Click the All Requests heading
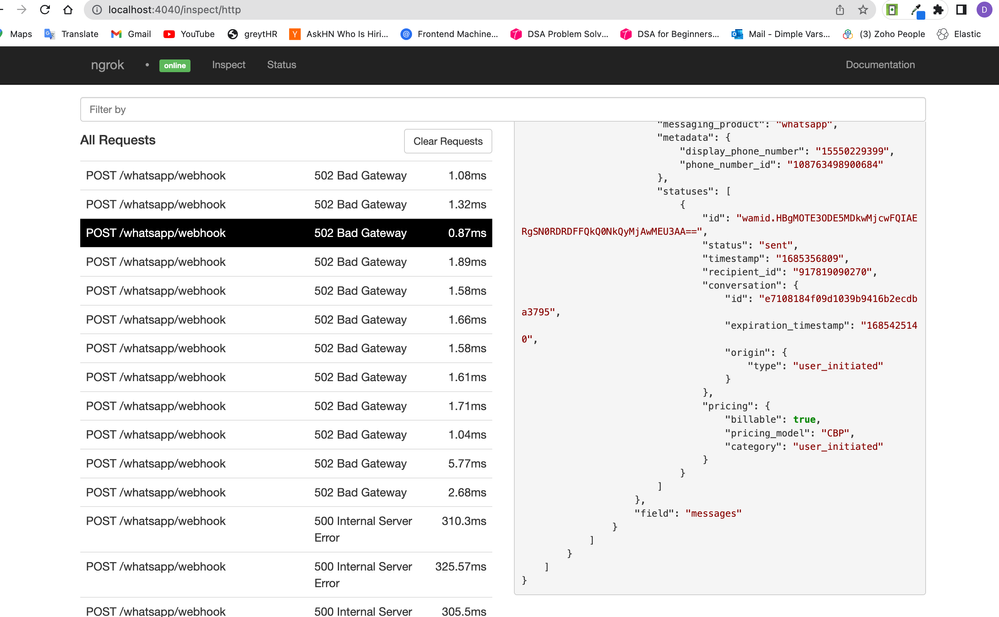Viewport: 999px width, 617px height. [118, 140]
